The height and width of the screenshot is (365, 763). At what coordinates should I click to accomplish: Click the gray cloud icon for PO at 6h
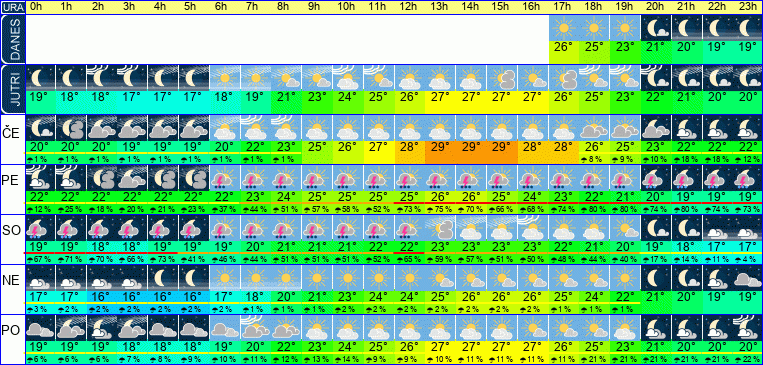click(x=225, y=328)
